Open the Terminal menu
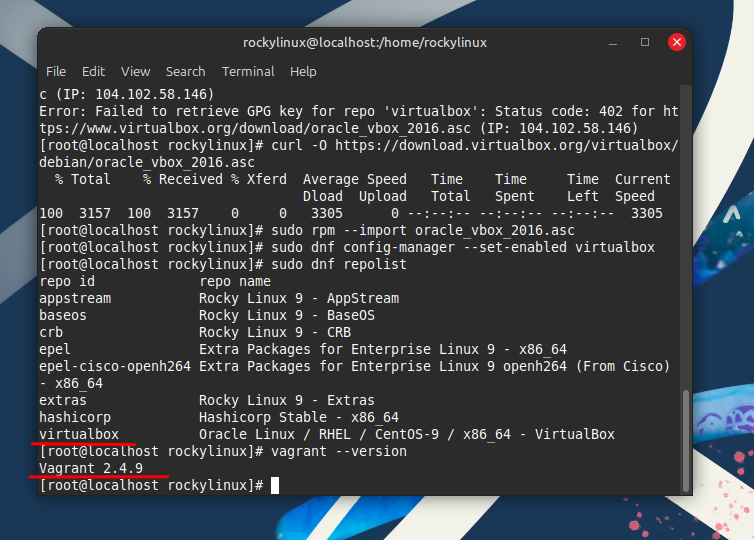This screenshot has width=754, height=540. (x=248, y=72)
